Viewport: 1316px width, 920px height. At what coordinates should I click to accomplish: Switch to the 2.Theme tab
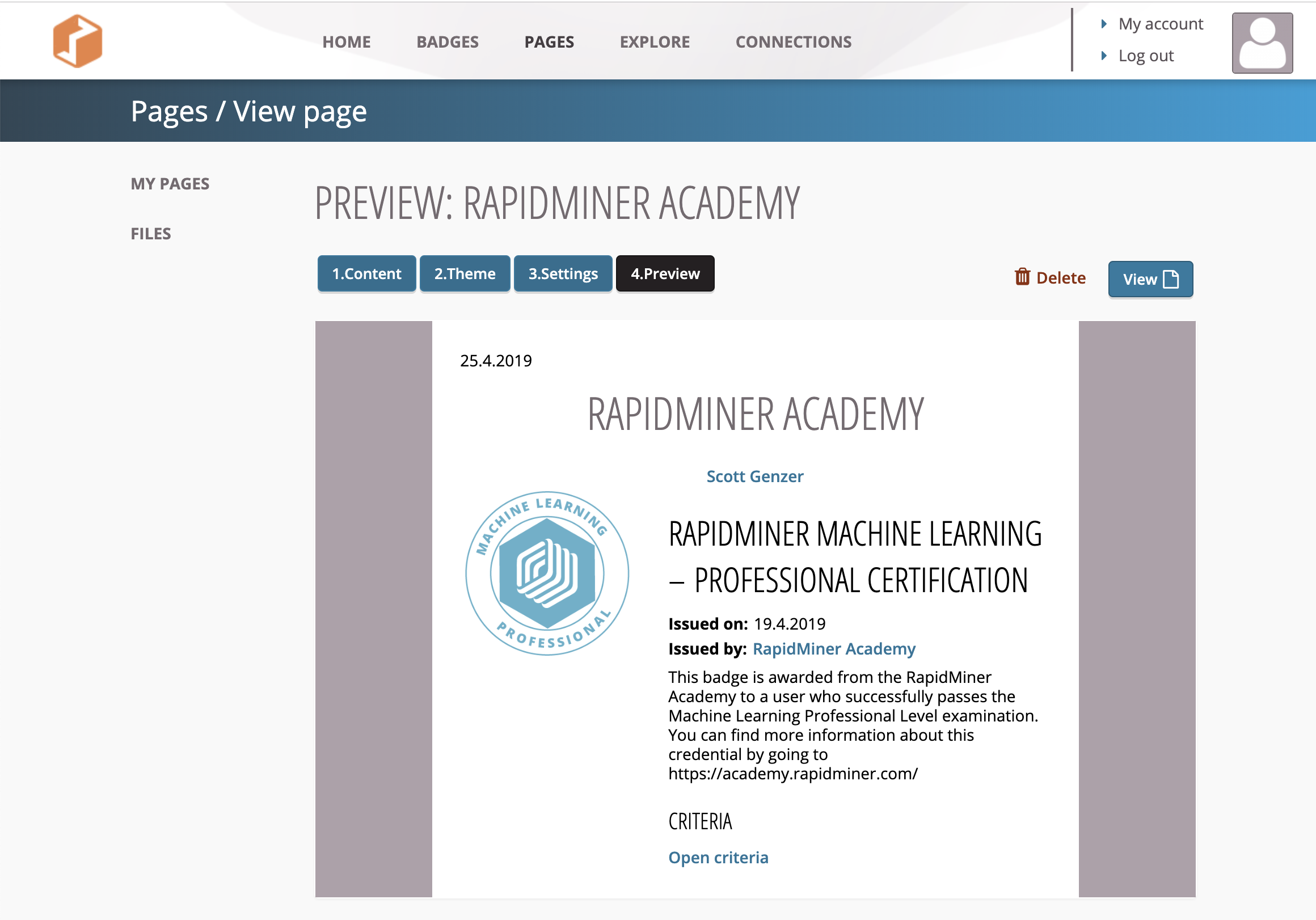coord(465,273)
